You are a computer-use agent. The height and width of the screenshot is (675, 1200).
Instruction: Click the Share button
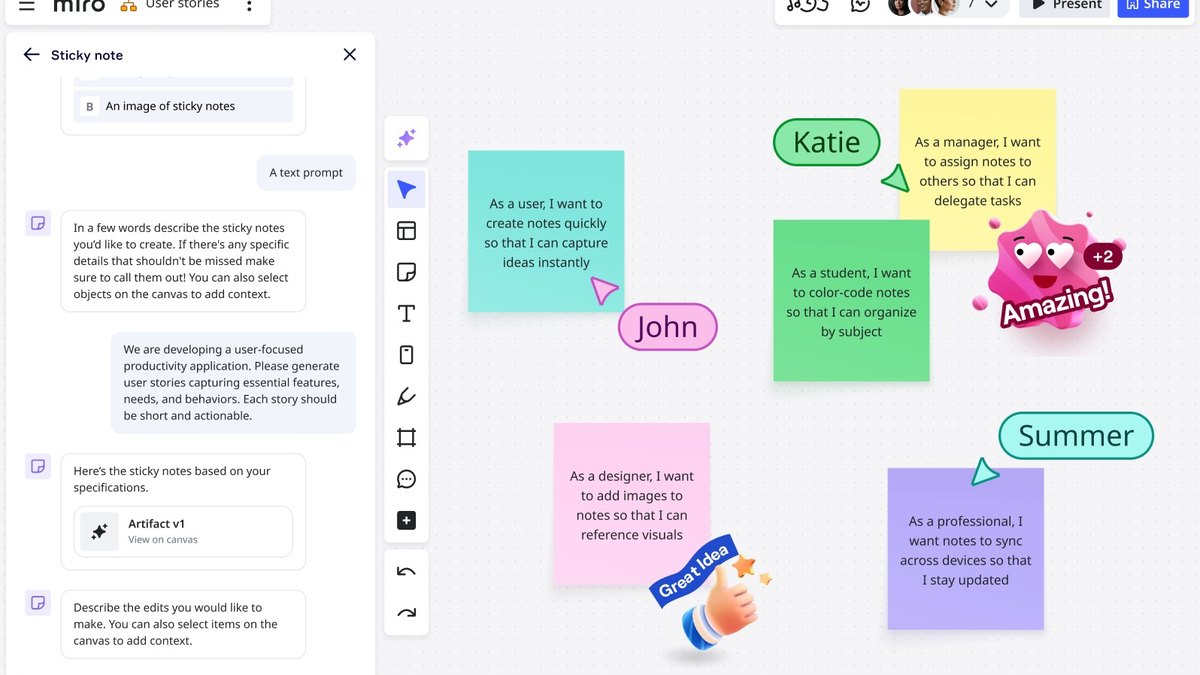(x=1152, y=5)
